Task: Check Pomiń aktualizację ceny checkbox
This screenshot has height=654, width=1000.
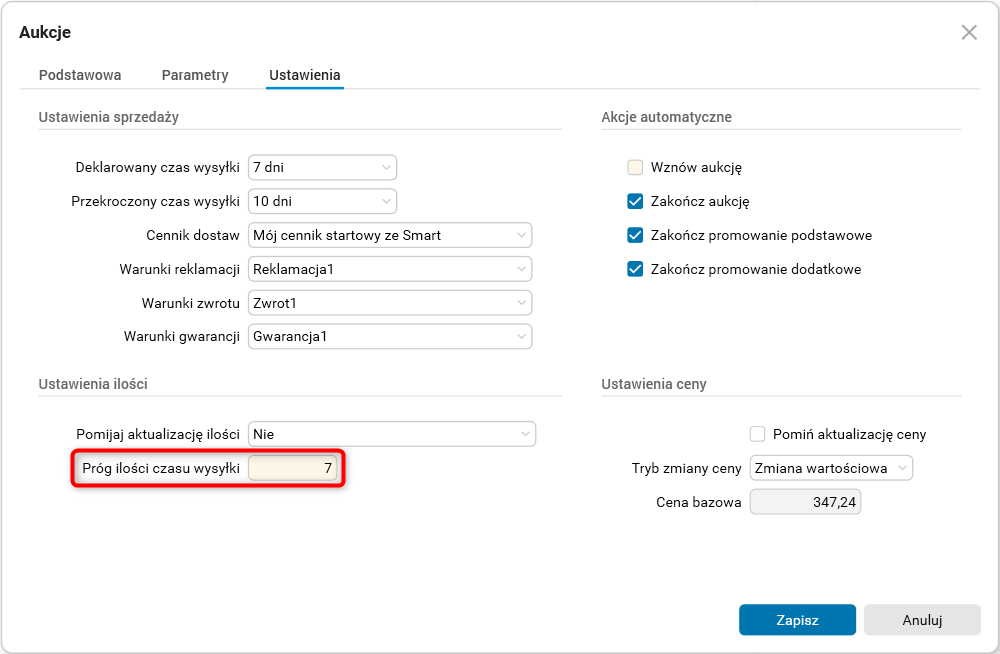Action: coord(757,434)
